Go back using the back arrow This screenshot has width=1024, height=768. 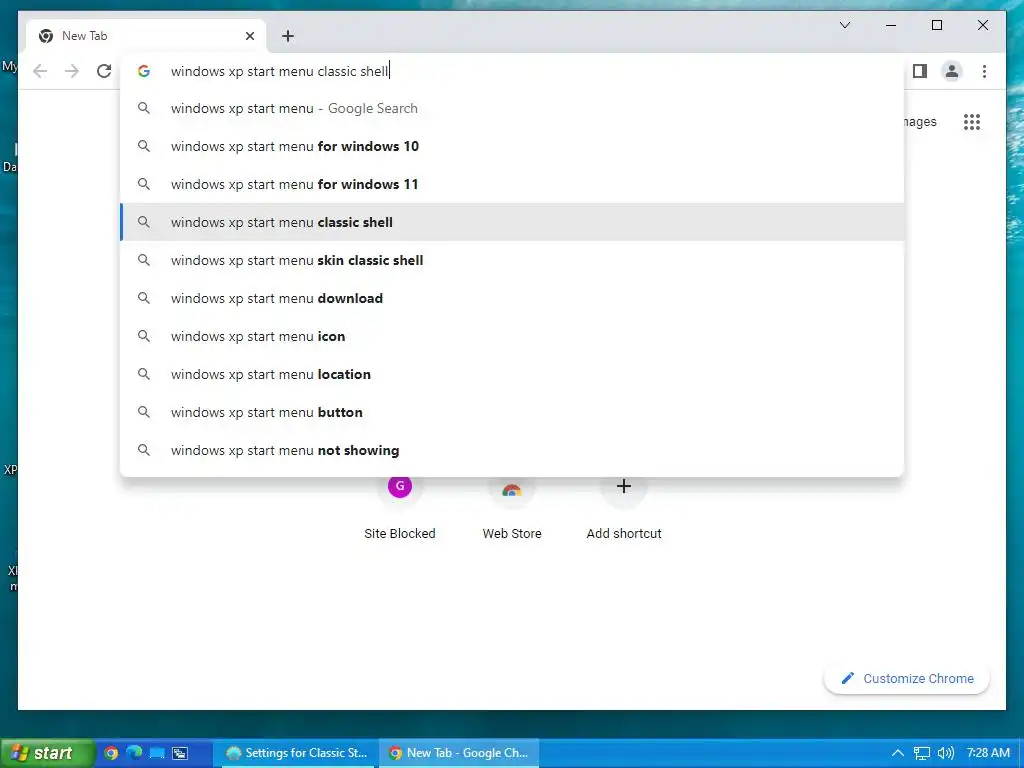click(x=40, y=71)
